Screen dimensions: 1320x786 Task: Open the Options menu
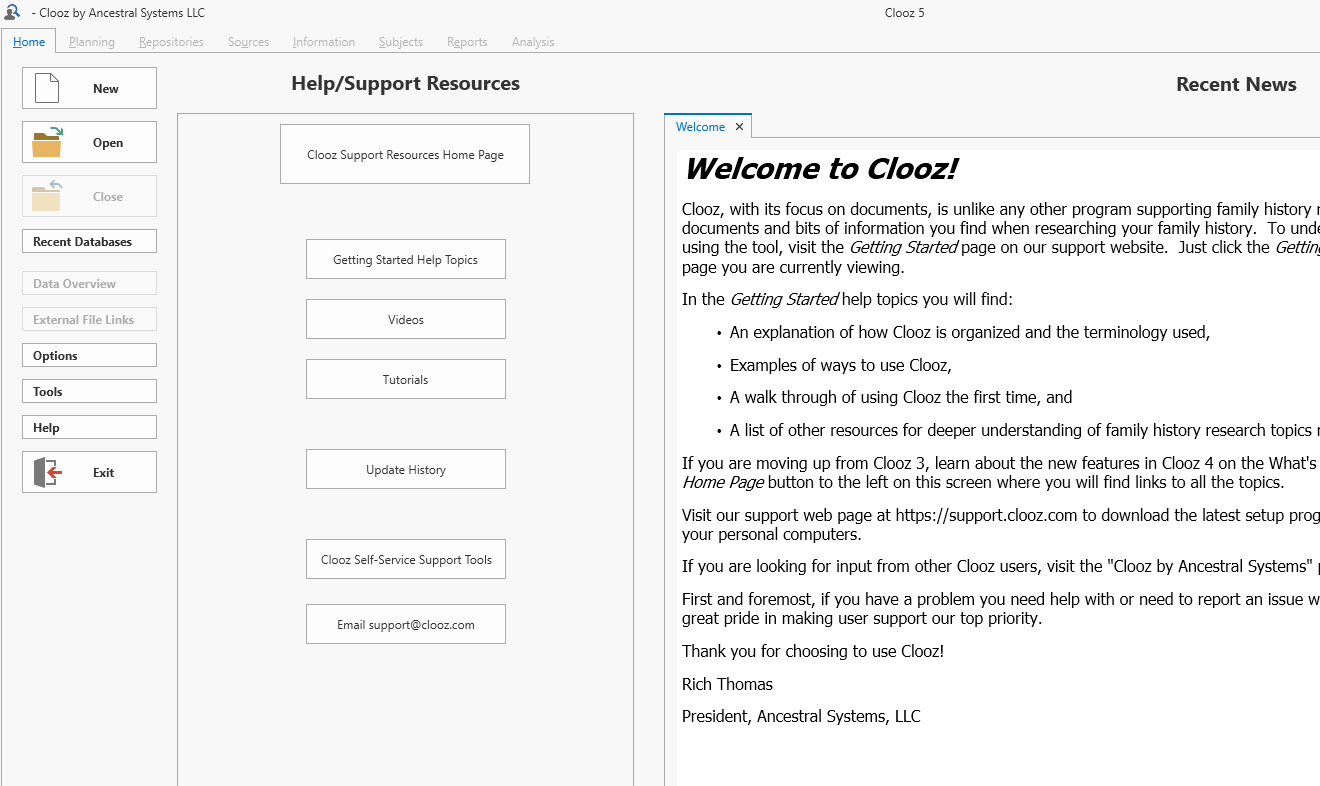pos(89,356)
